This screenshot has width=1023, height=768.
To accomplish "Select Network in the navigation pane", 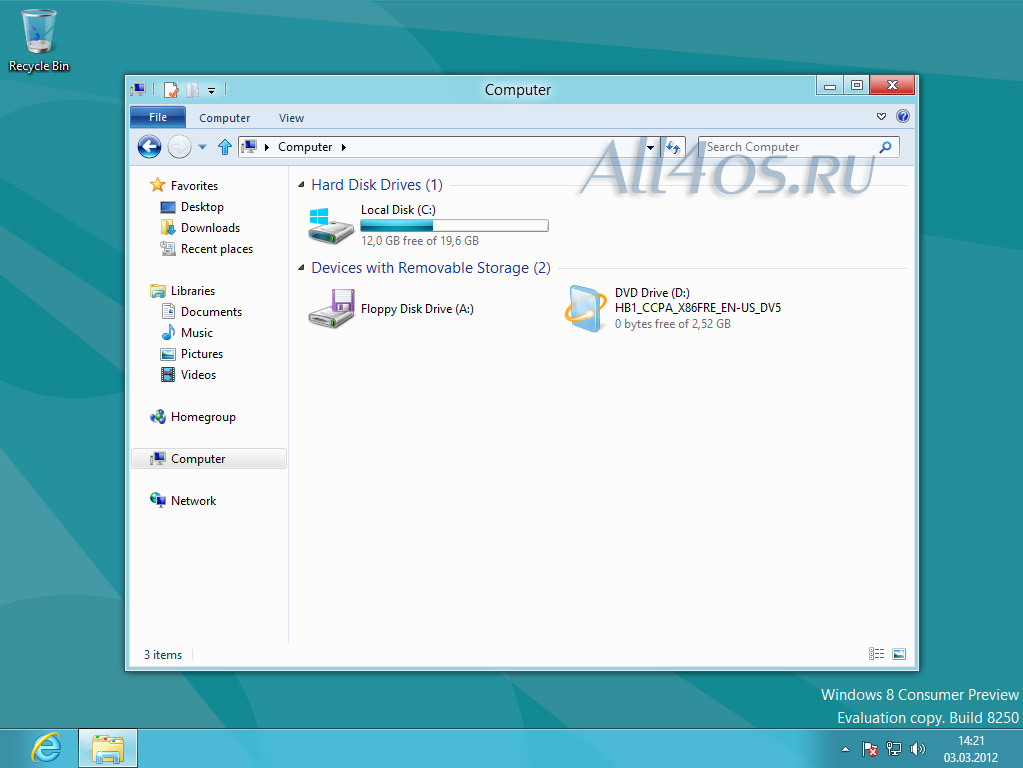I will (193, 500).
